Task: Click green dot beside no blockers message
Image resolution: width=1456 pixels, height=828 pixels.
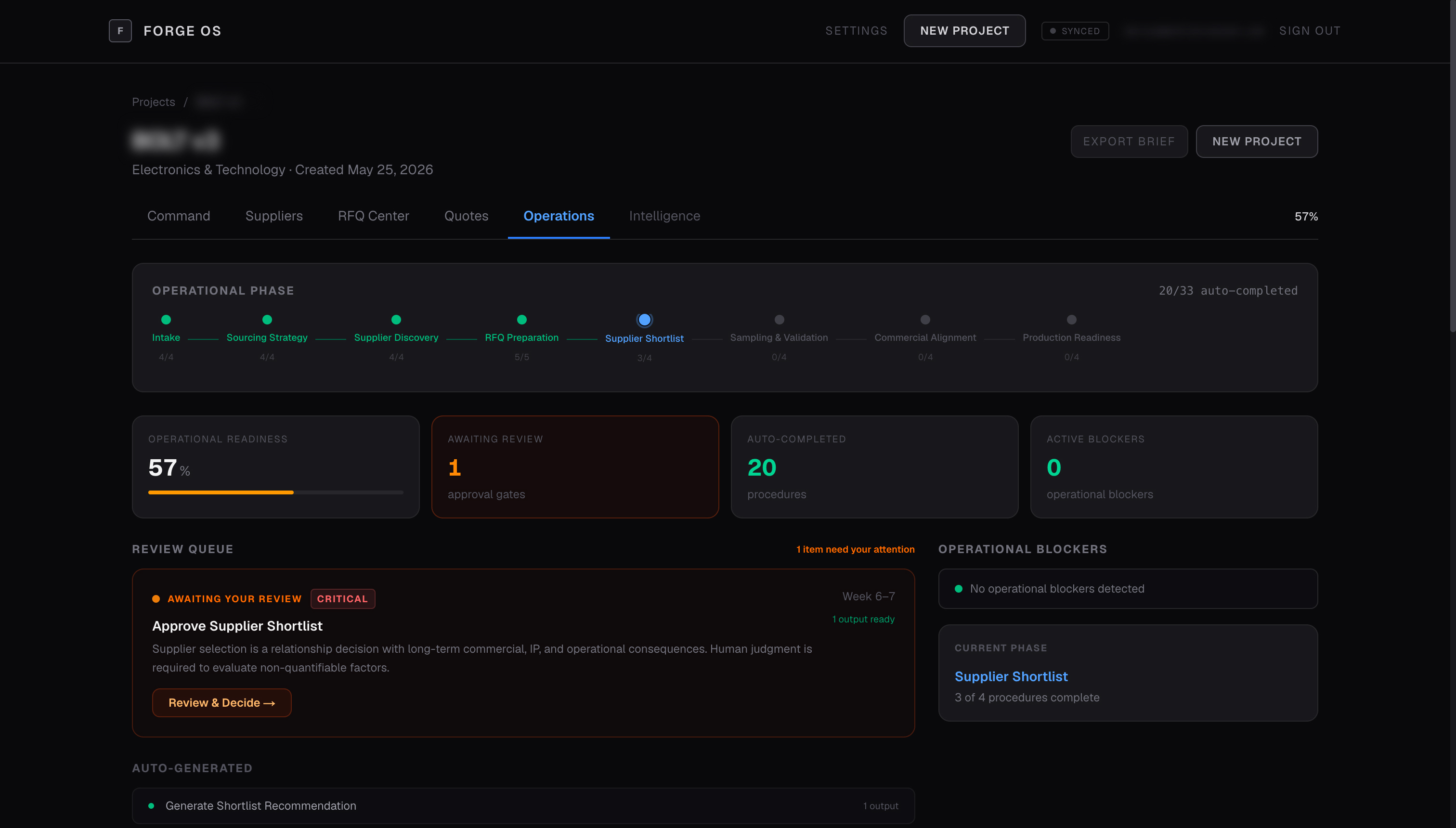Action: pos(958,589)
